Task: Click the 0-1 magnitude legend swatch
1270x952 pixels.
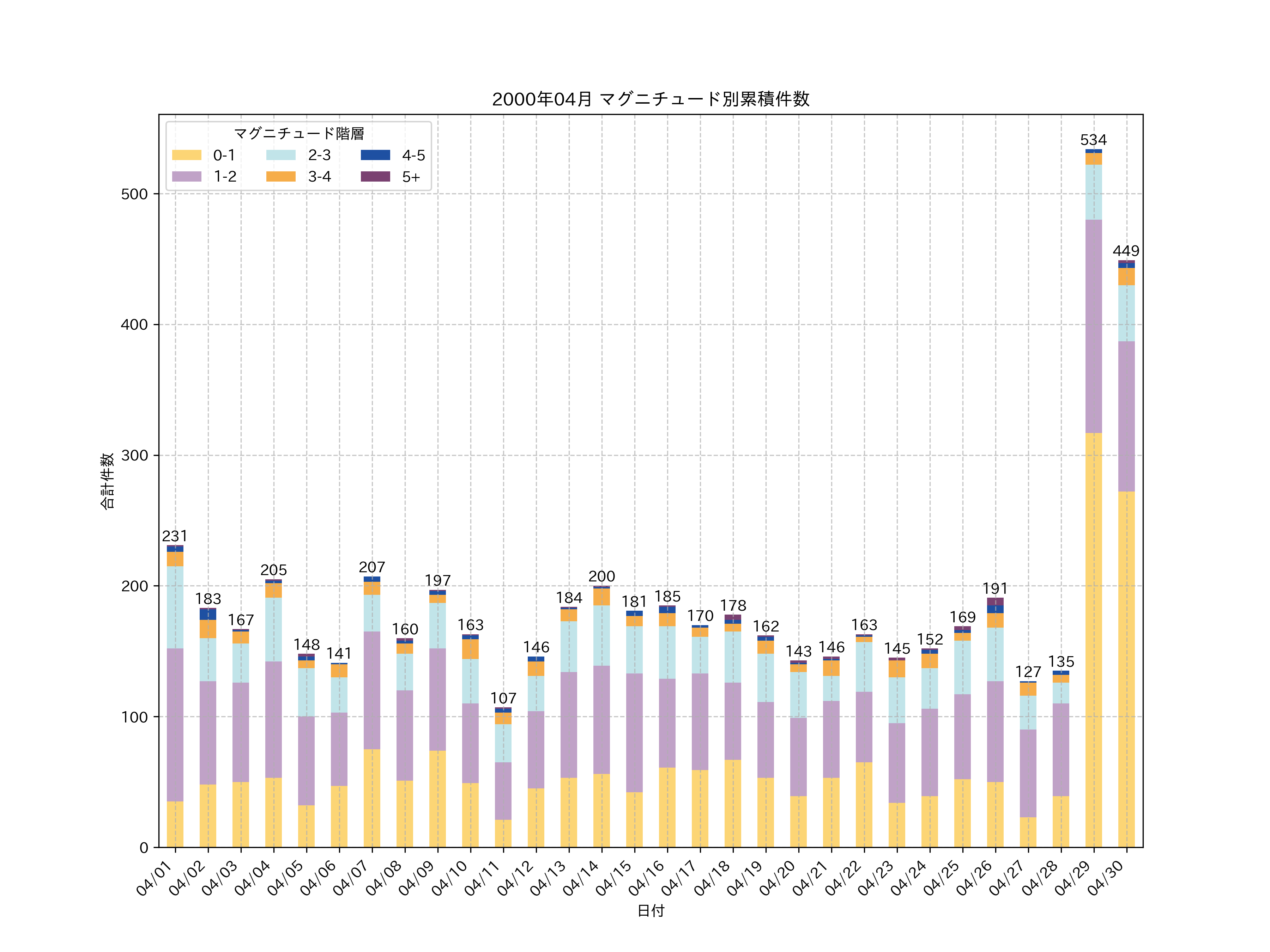Action: [x=187, y=155]
